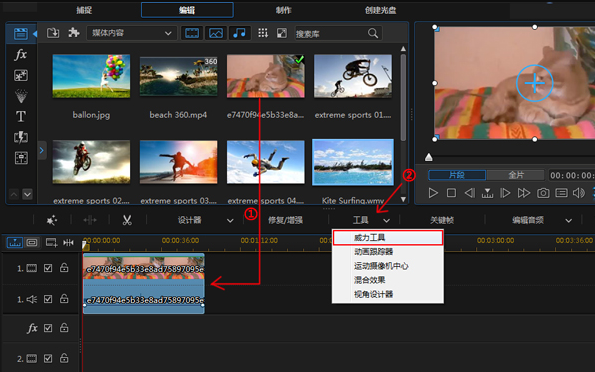Click the previous frame button
This screenshot has height=372, width=595.
469,193
